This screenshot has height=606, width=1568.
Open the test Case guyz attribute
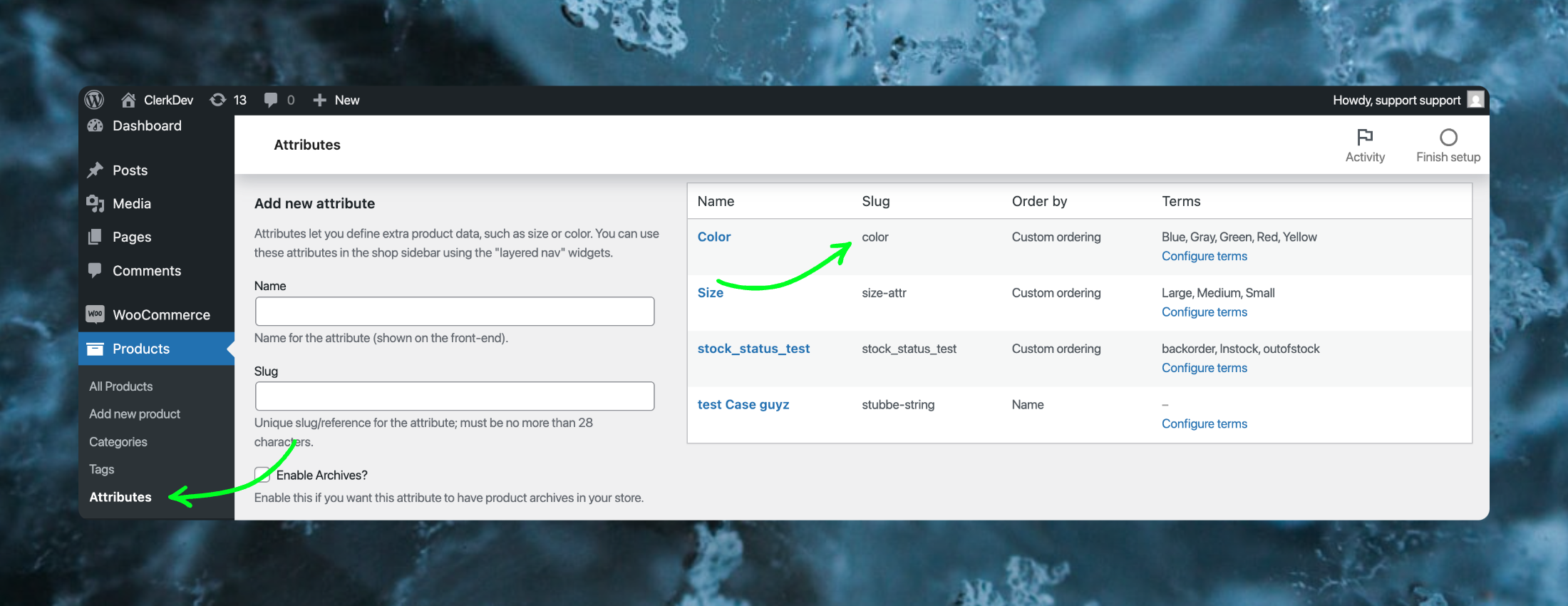click(x=743, y=405)
